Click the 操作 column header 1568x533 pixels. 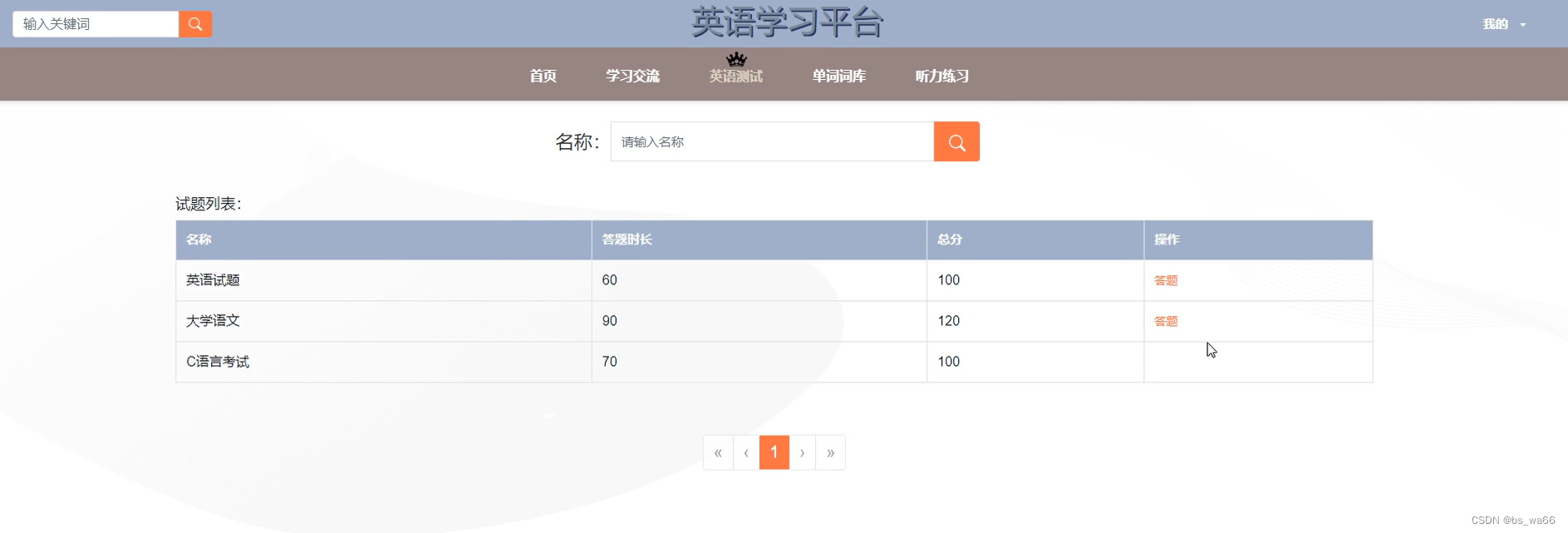[x=1258, y=239]
